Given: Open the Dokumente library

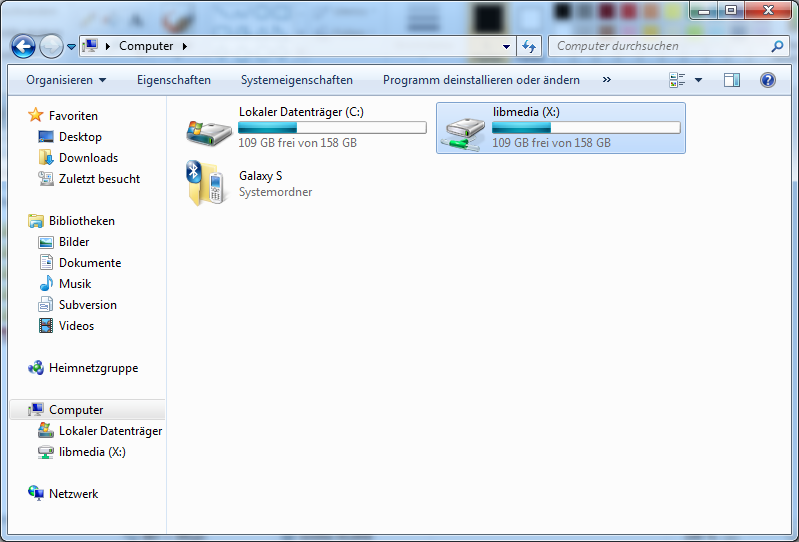Looking at the screenshot, I should pos(90,263).
